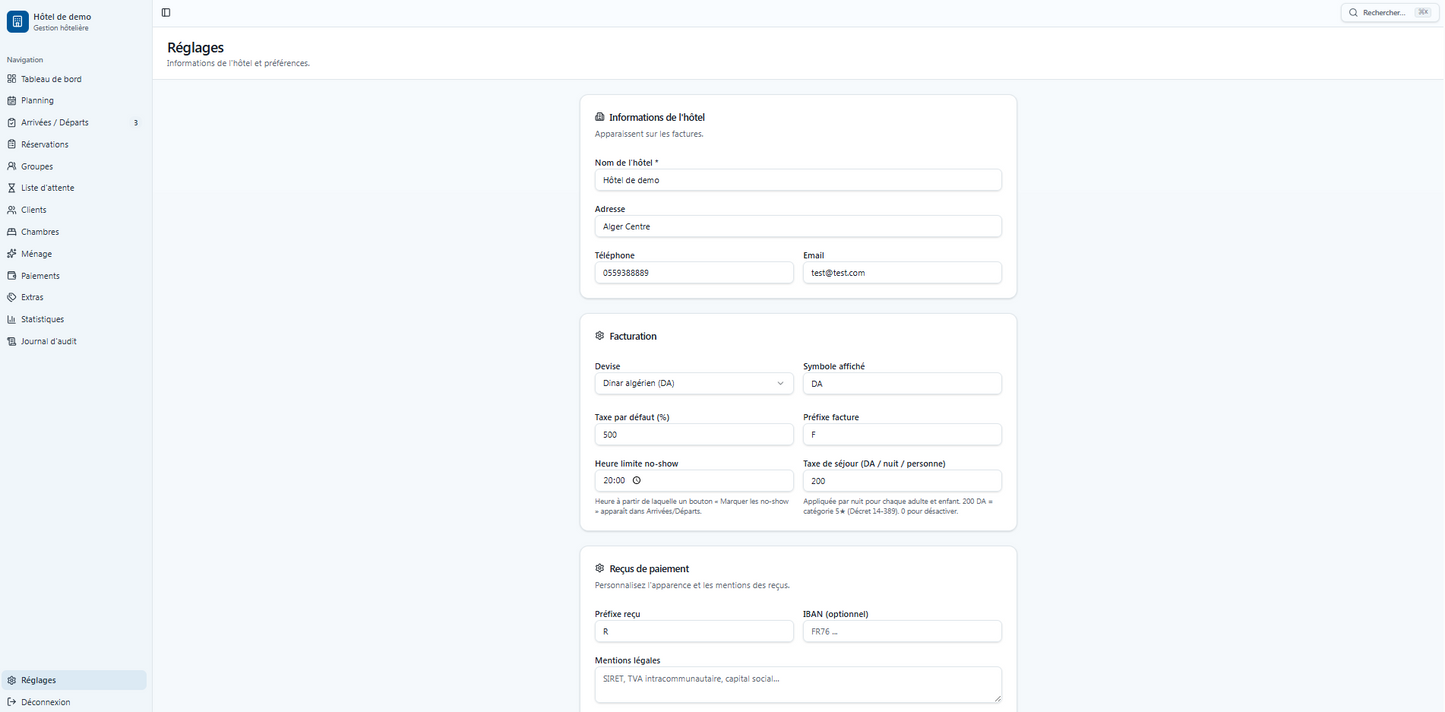Click the Mentions légales text area
This screenshot has width=1445, height=712.
click(x=798, y=685)
